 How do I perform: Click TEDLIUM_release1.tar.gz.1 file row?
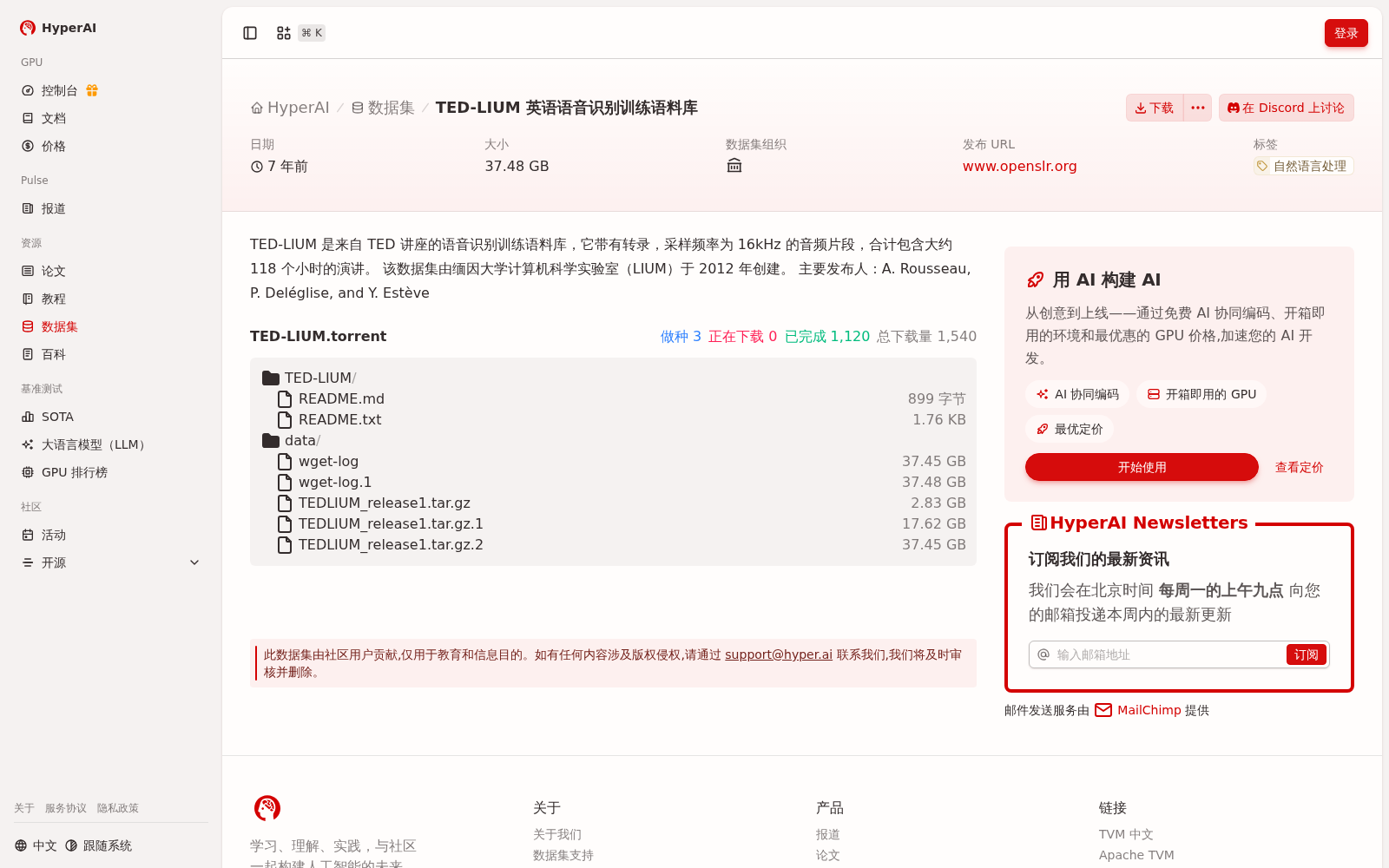click(613, 524)
